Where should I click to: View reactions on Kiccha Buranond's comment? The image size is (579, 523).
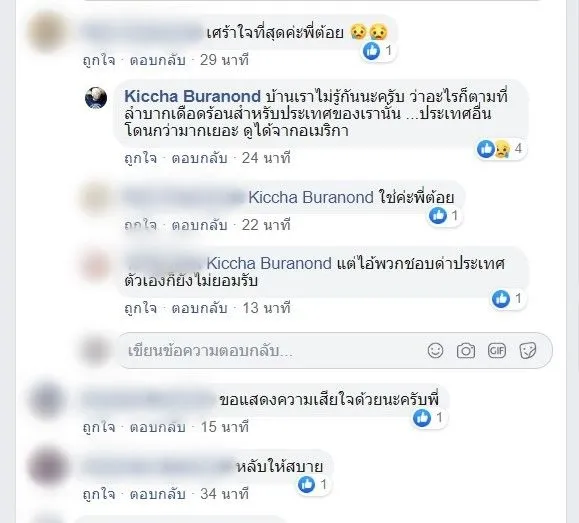click(x=501, y=148)
